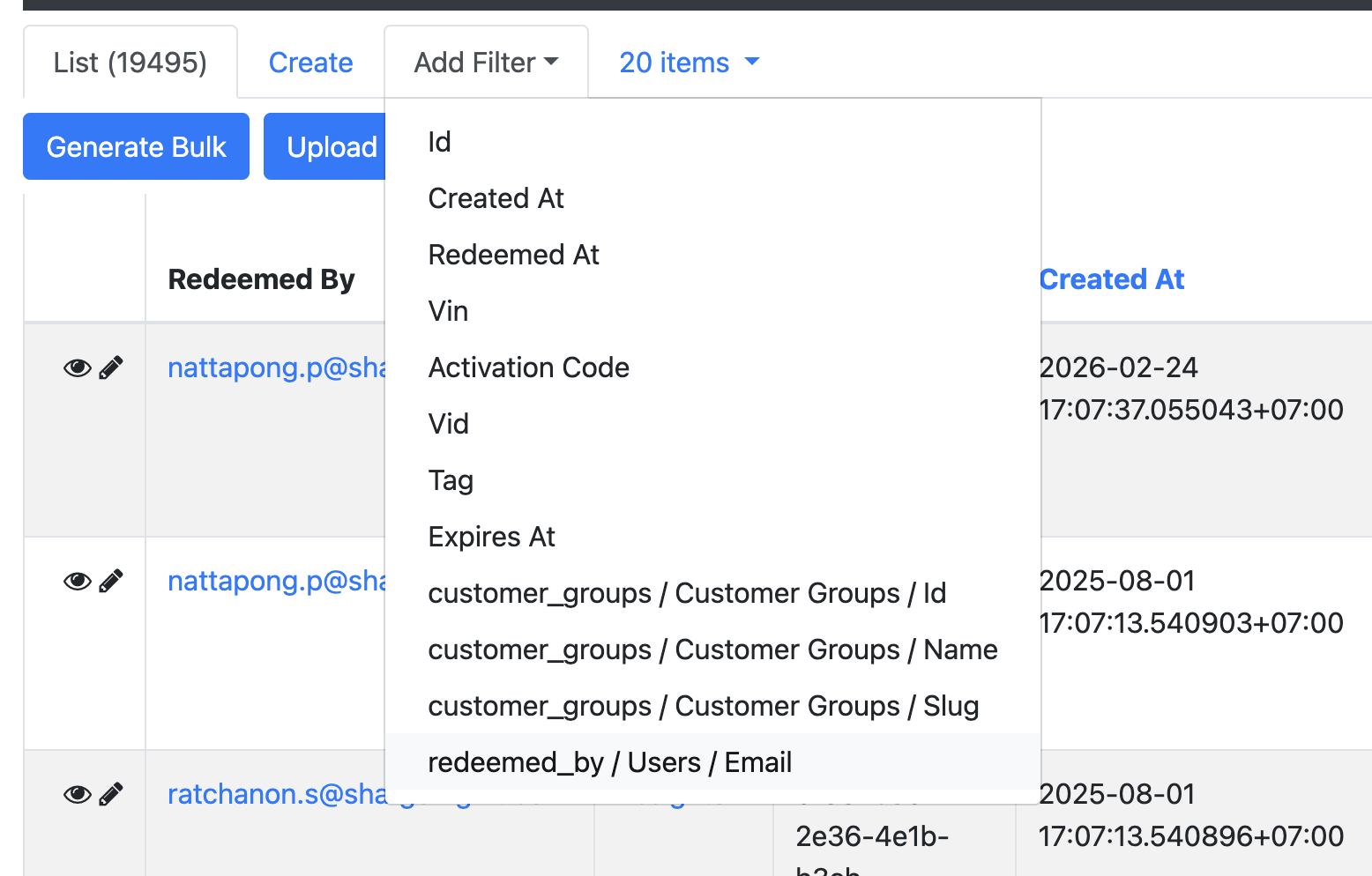Filter by redeemed_by / Users / Email
1372x876 pixels.
coord(609,762)
